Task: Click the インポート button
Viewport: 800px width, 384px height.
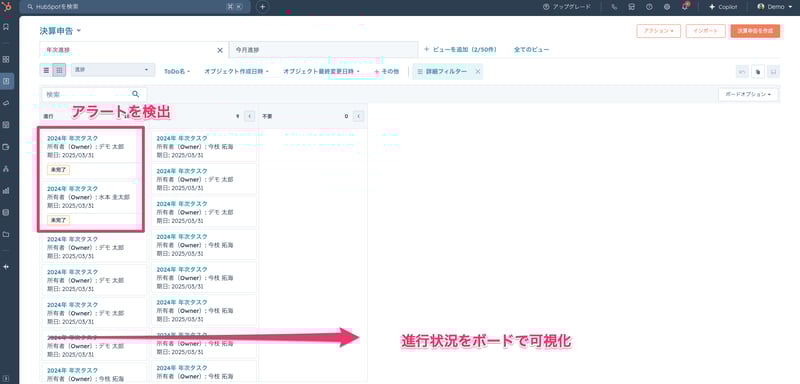Action: pyautogui.click(x=706, y=31)
